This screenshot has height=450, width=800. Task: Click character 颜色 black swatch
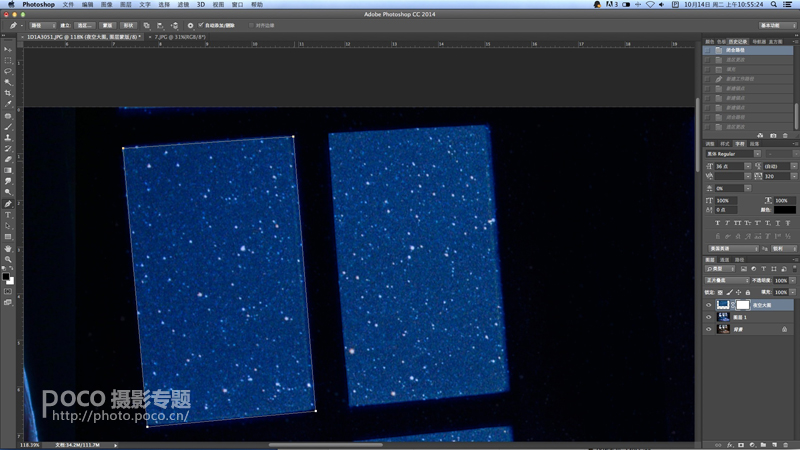coord(785,210)
